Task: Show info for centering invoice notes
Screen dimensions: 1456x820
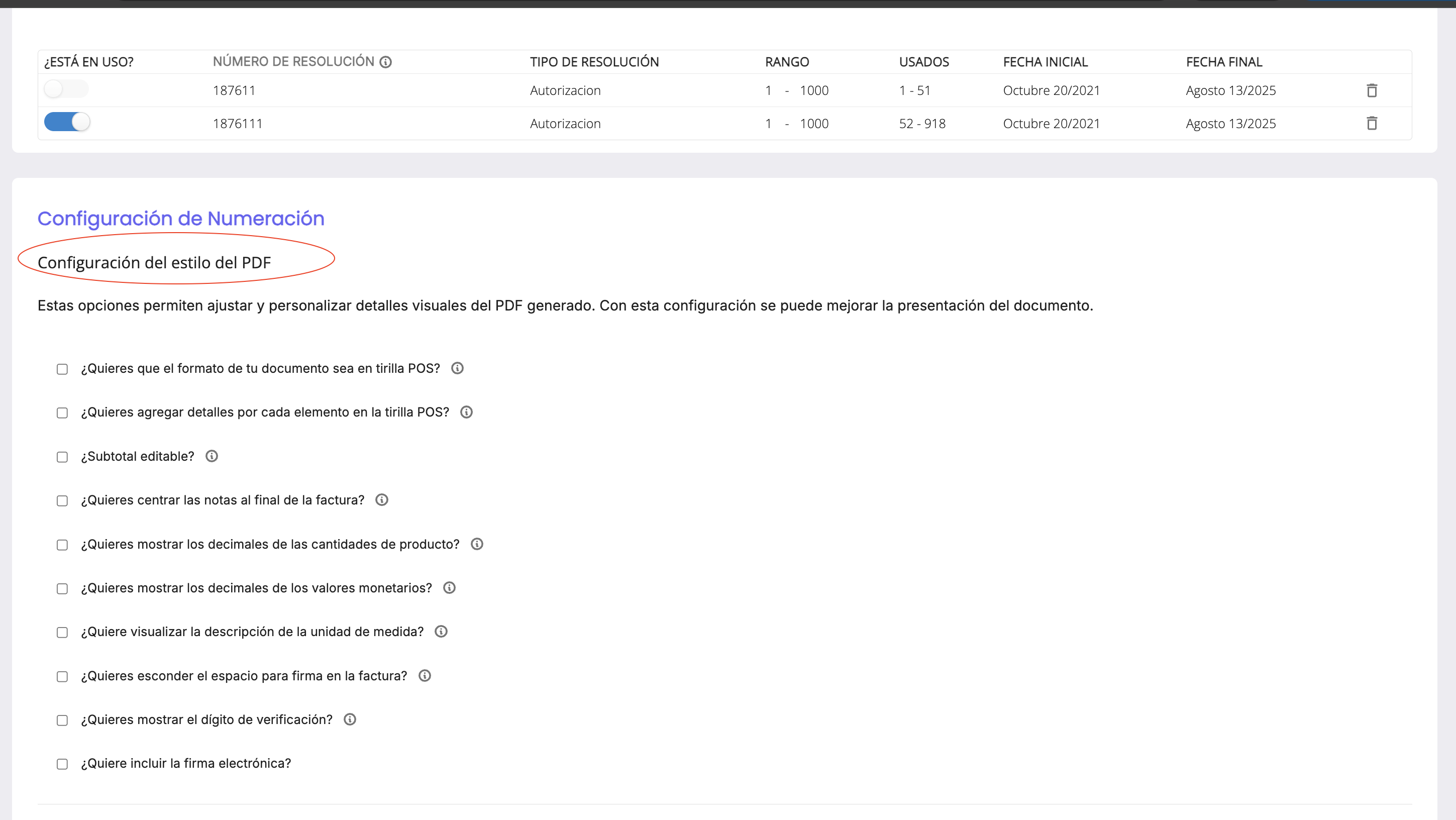Action: 381,500
